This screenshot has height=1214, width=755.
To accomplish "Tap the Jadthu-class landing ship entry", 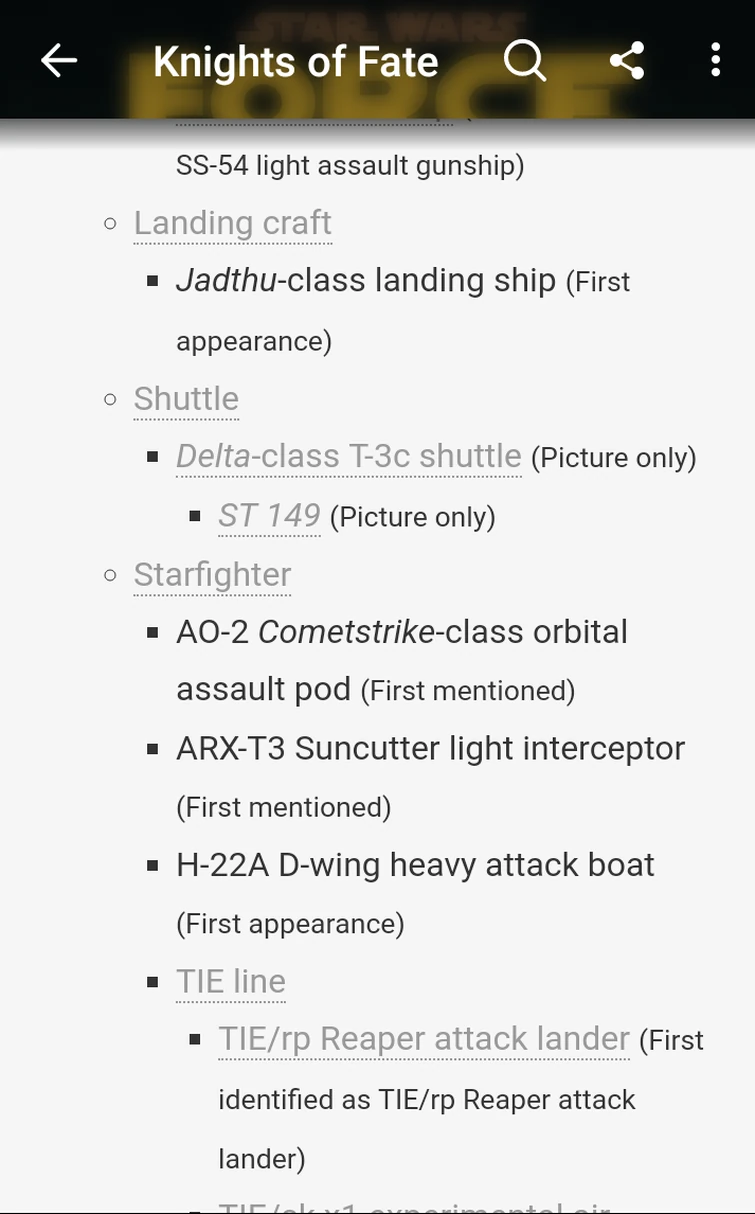I will 365,281.
